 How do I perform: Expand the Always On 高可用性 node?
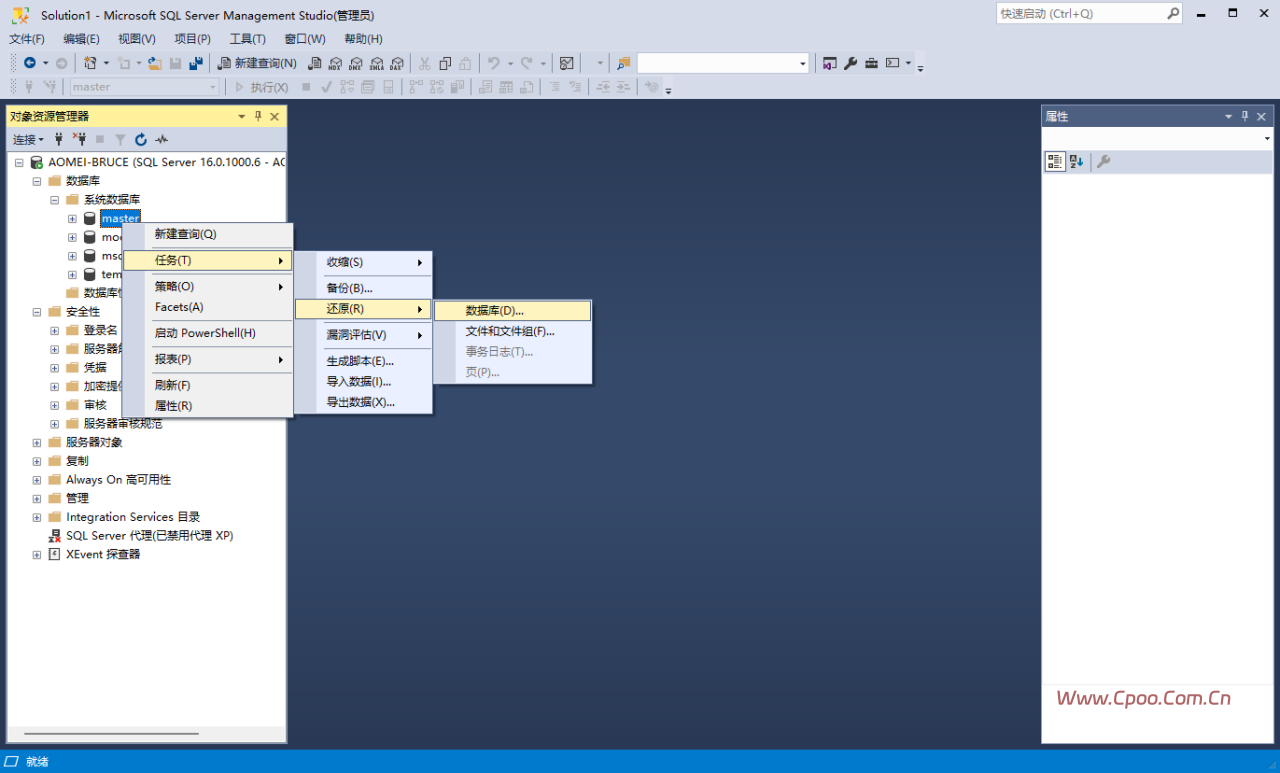tap(37, 480)
